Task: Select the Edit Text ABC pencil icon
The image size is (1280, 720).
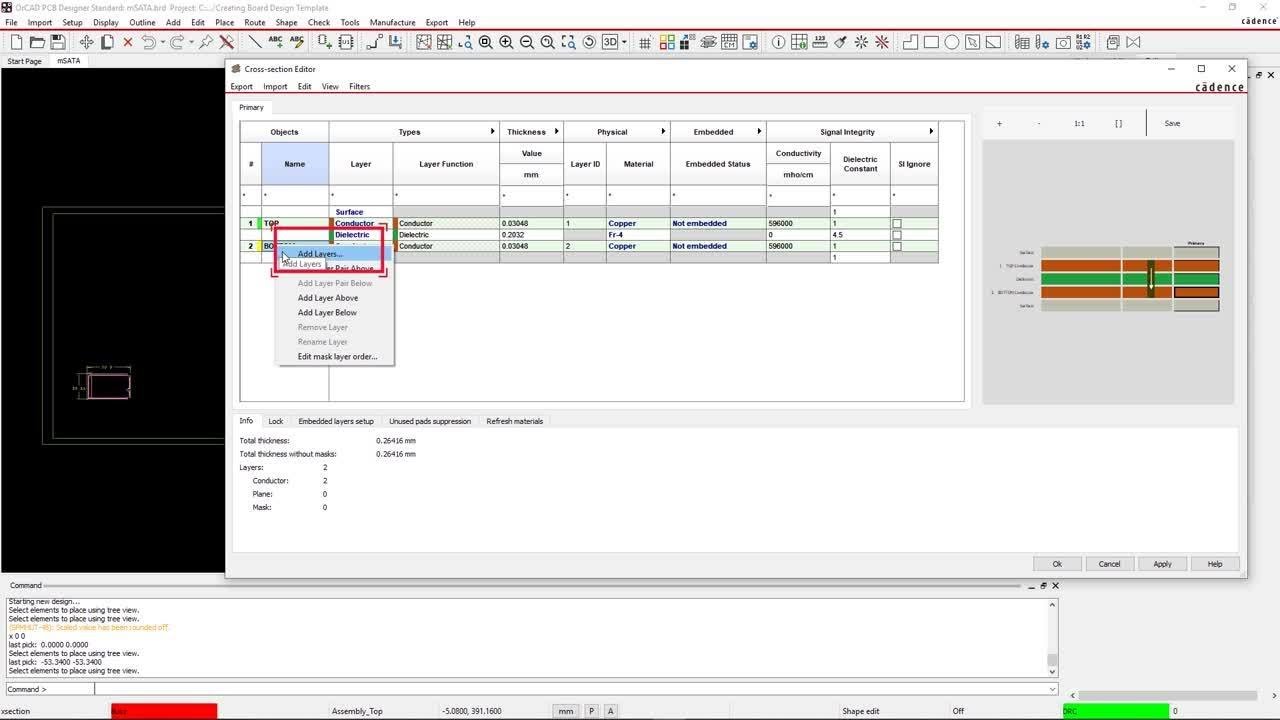Action: point(297,42)
